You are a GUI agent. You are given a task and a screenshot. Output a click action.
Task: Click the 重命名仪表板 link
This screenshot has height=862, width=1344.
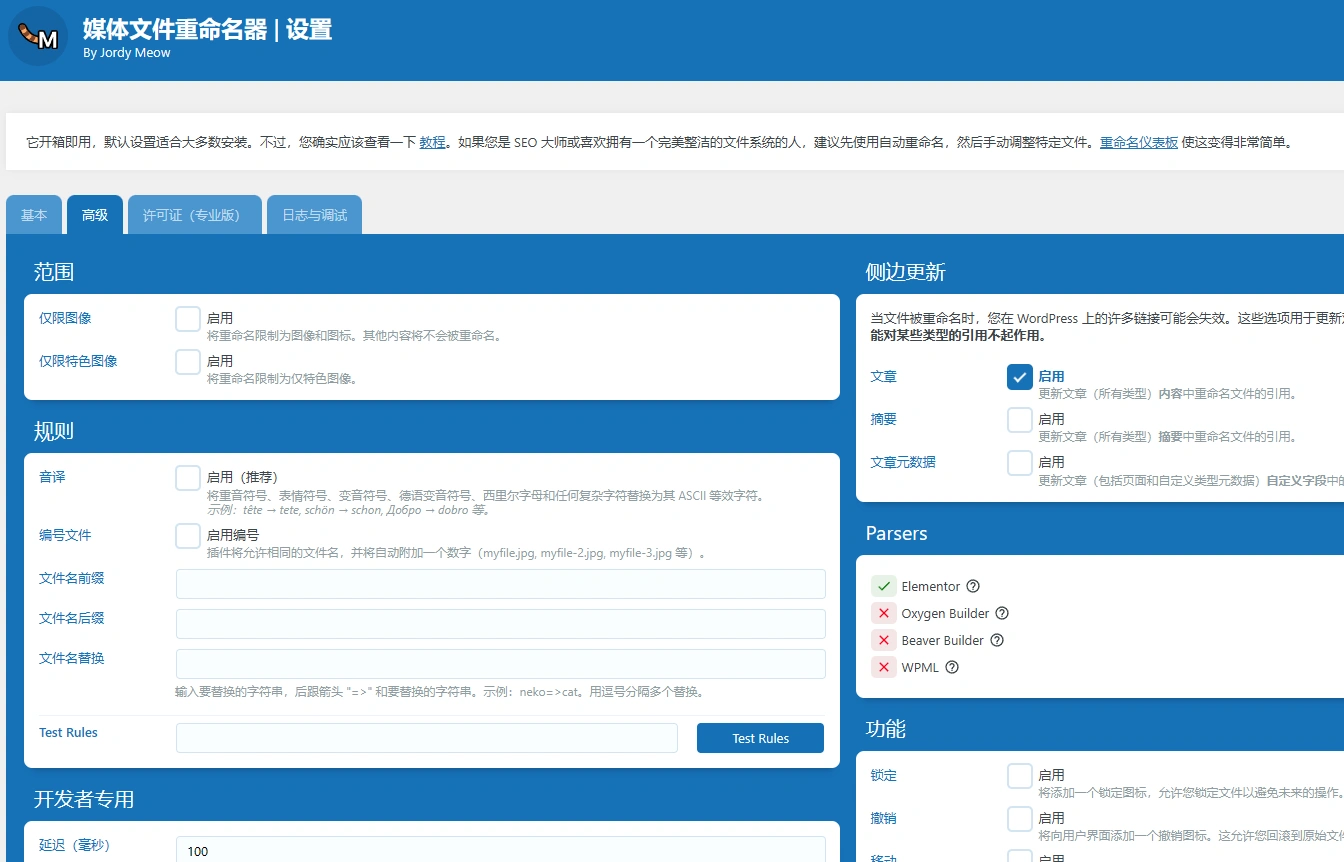tap(1139, 142)
